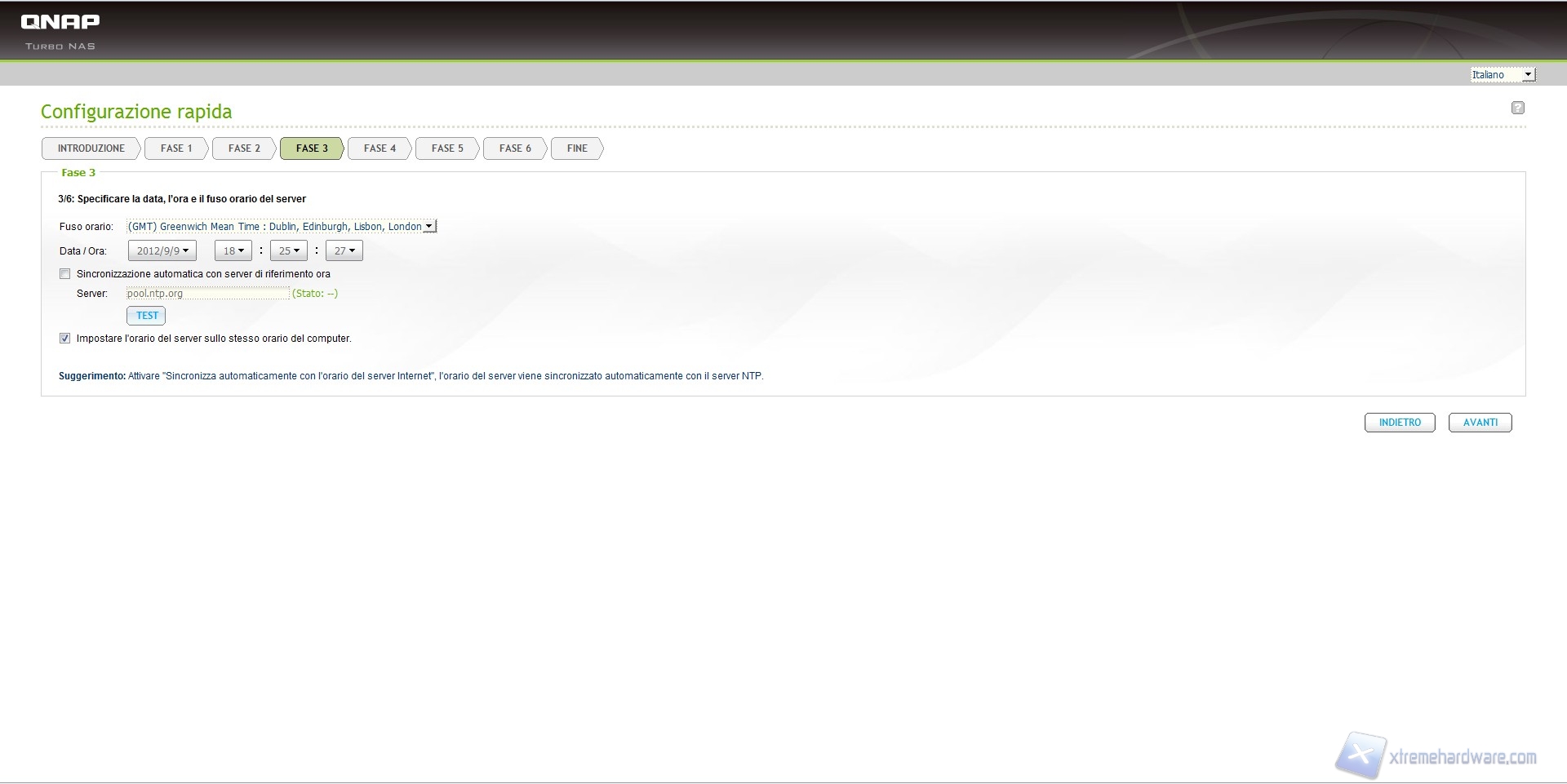Screen dimensions: 1567x784
Task: Expand the hour dropdown showing 18
Action: point(233,251)
